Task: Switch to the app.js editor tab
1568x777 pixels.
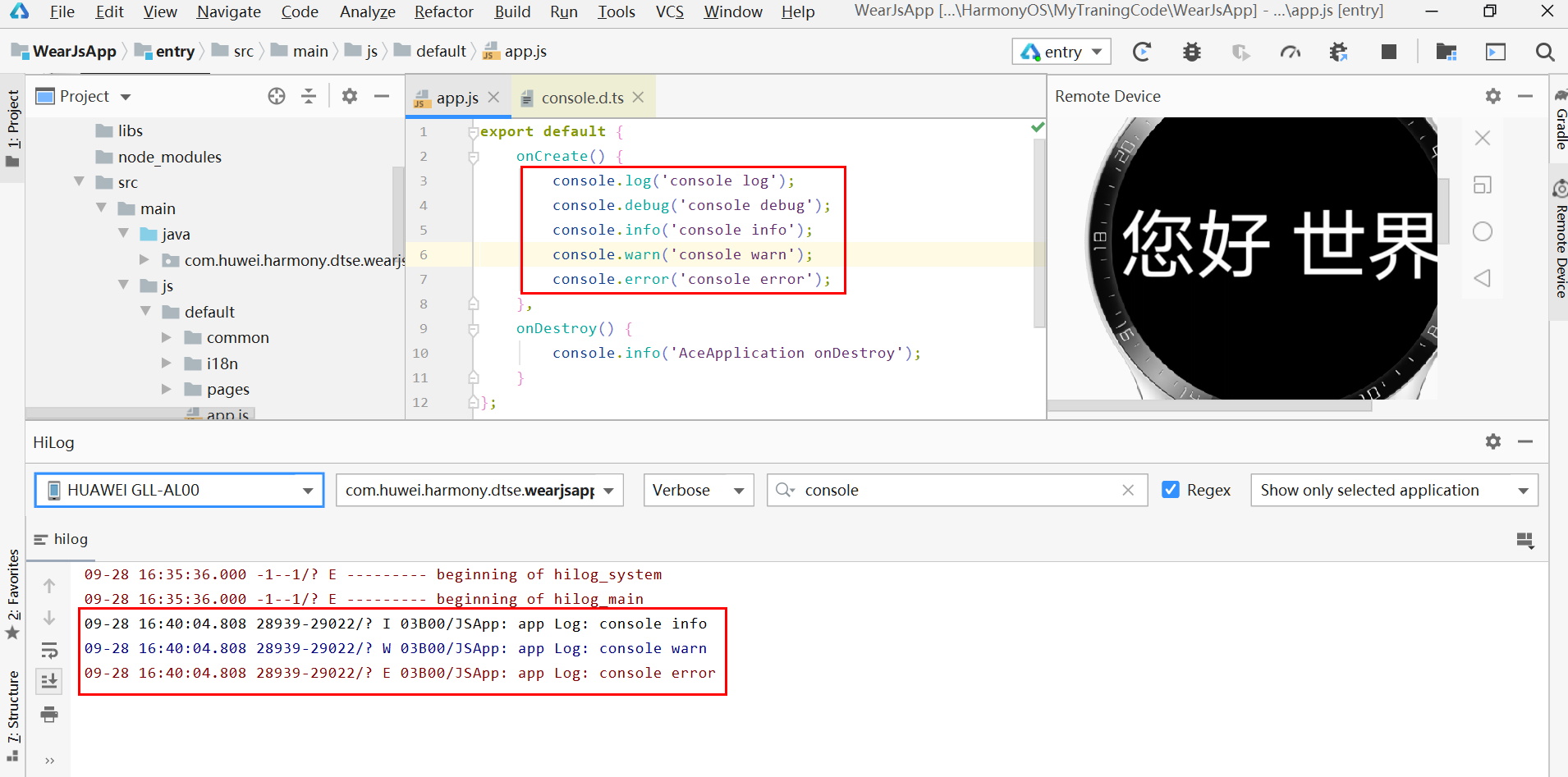Action: 456,98
